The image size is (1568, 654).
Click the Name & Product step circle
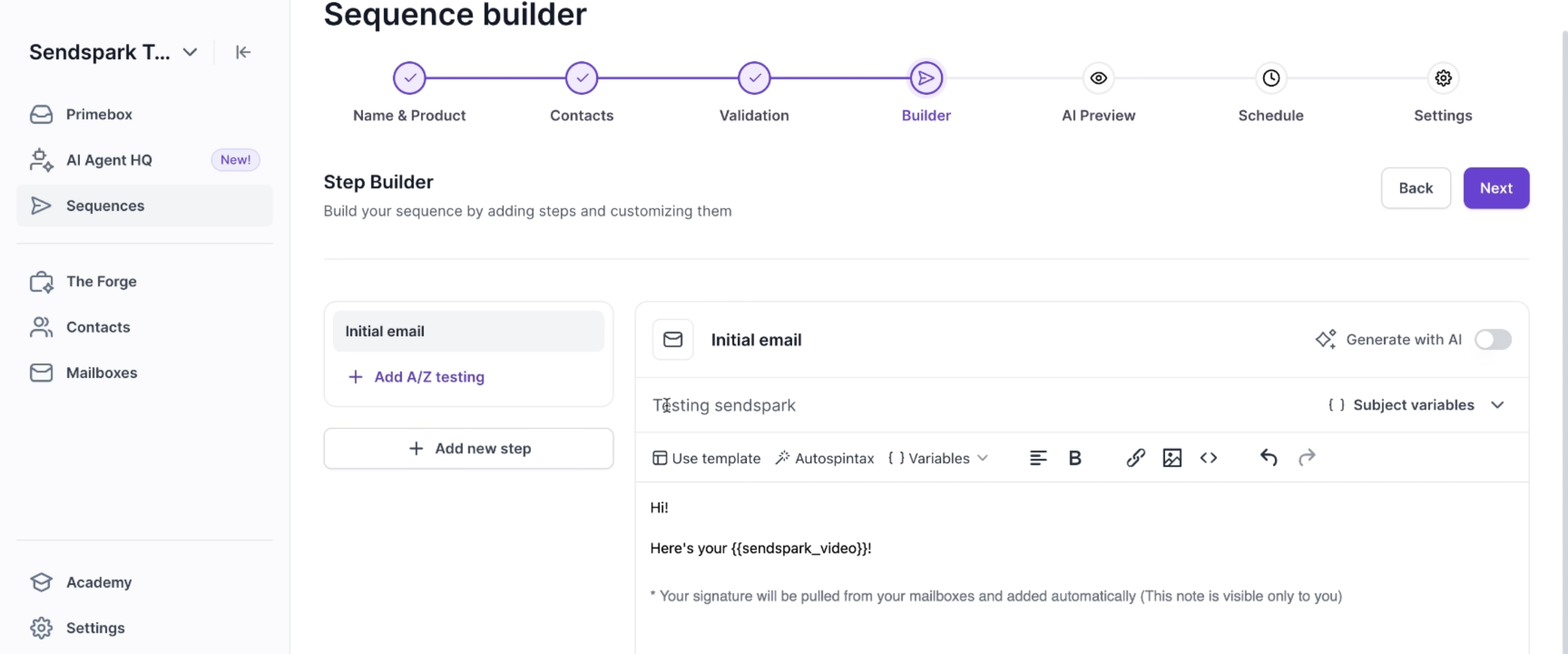click(409, 78)
